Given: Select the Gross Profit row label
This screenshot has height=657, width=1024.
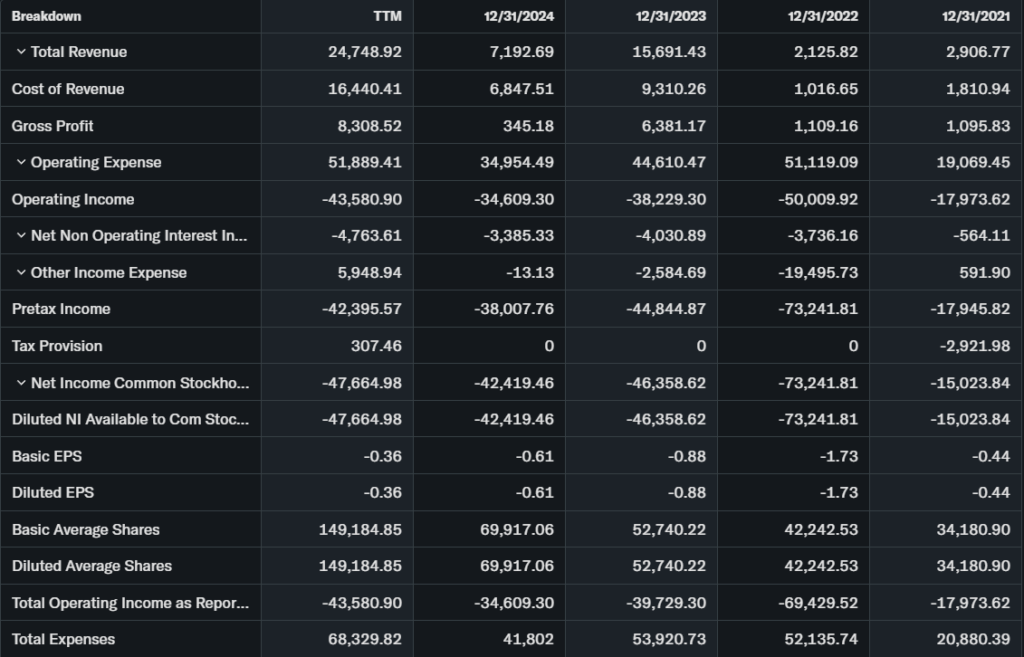Looking at the screenshot, I should click(x=53, y=126).
